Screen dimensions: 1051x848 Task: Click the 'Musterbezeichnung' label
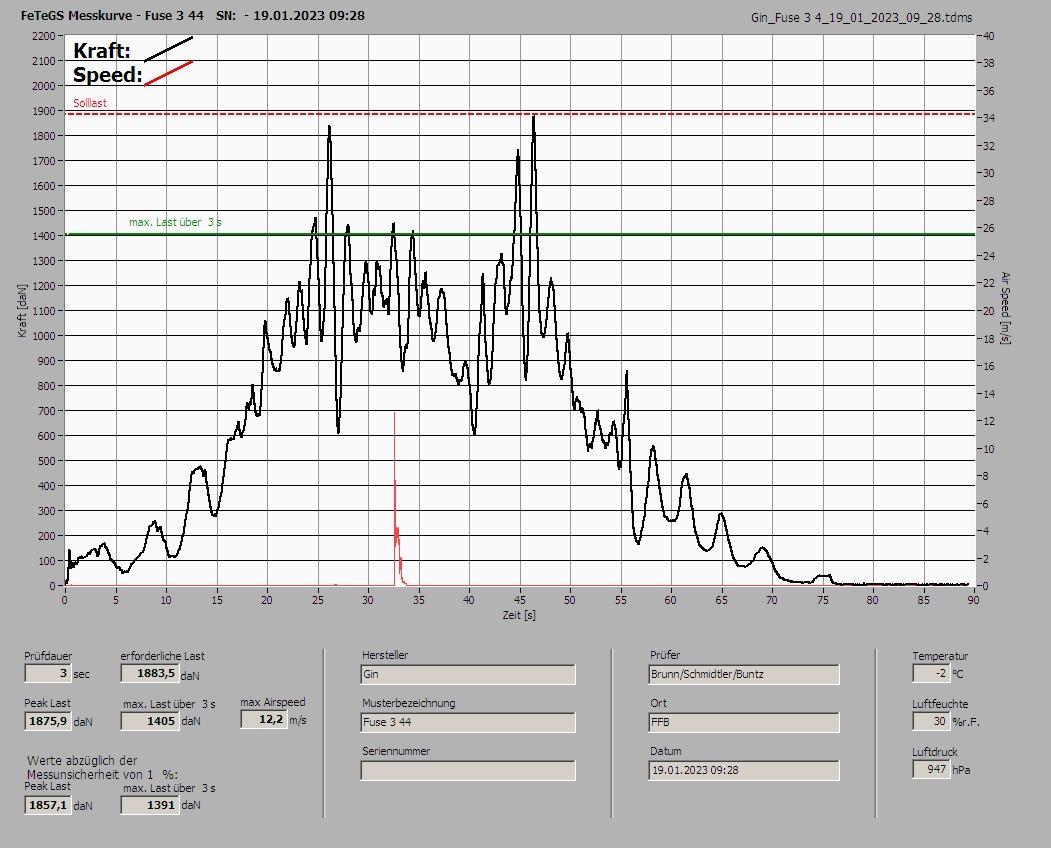[409, 703]
